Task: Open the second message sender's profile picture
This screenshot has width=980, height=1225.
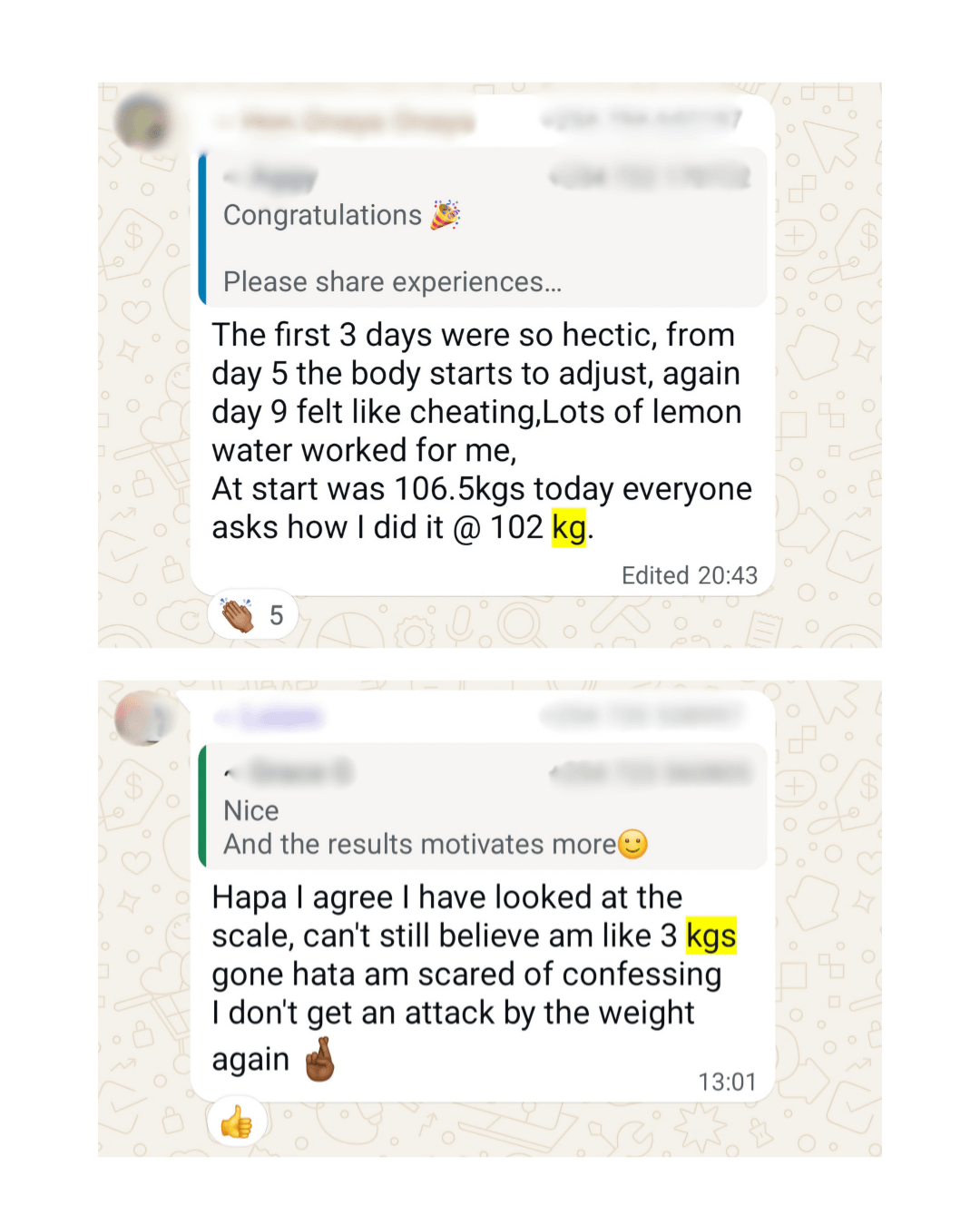Action: click(143, 718)
